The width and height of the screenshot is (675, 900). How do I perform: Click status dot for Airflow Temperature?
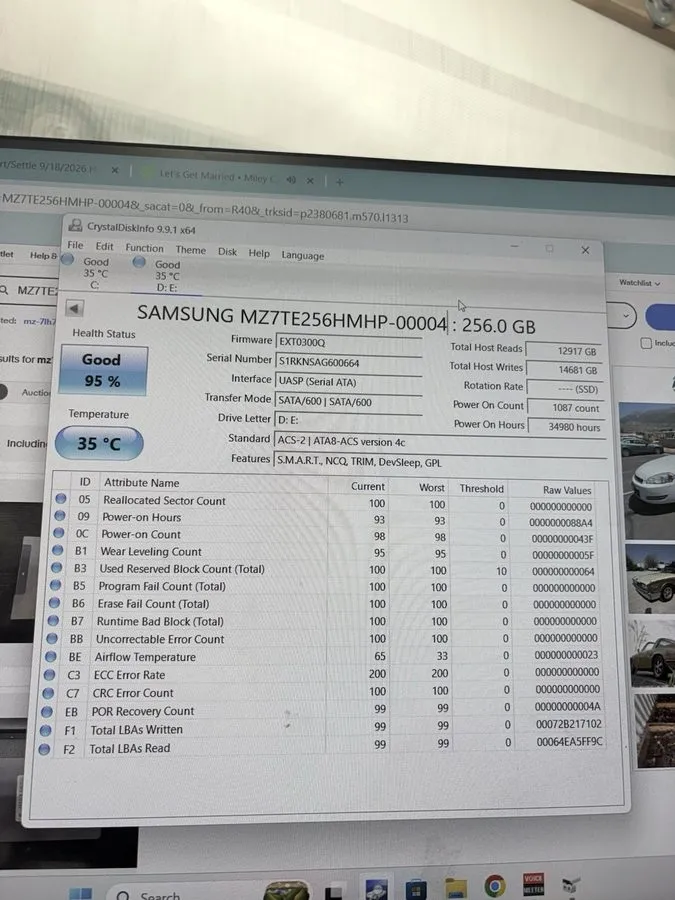51,656
